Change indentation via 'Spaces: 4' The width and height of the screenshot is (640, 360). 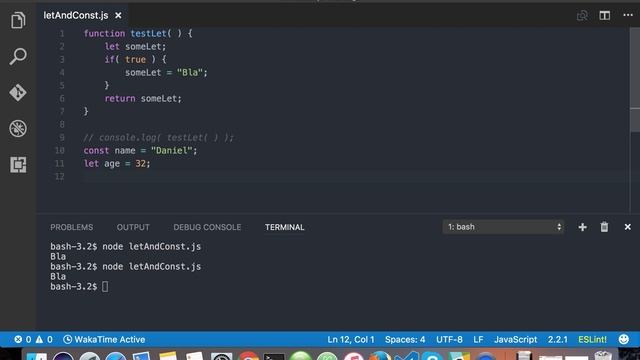[405, 340]
